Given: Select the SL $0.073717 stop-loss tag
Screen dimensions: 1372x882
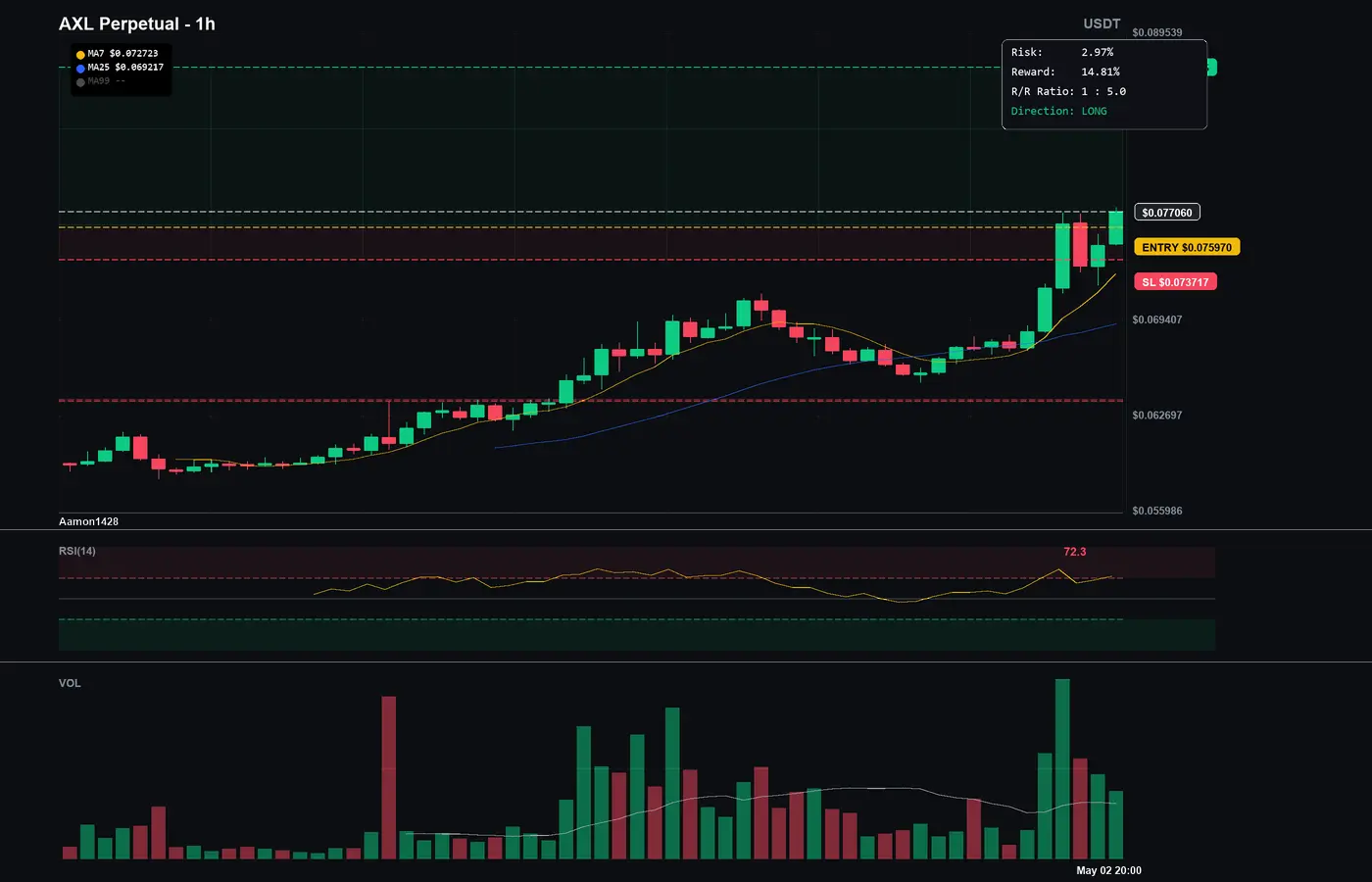Looking at the screenshot, I should (x=1175, y=282).
